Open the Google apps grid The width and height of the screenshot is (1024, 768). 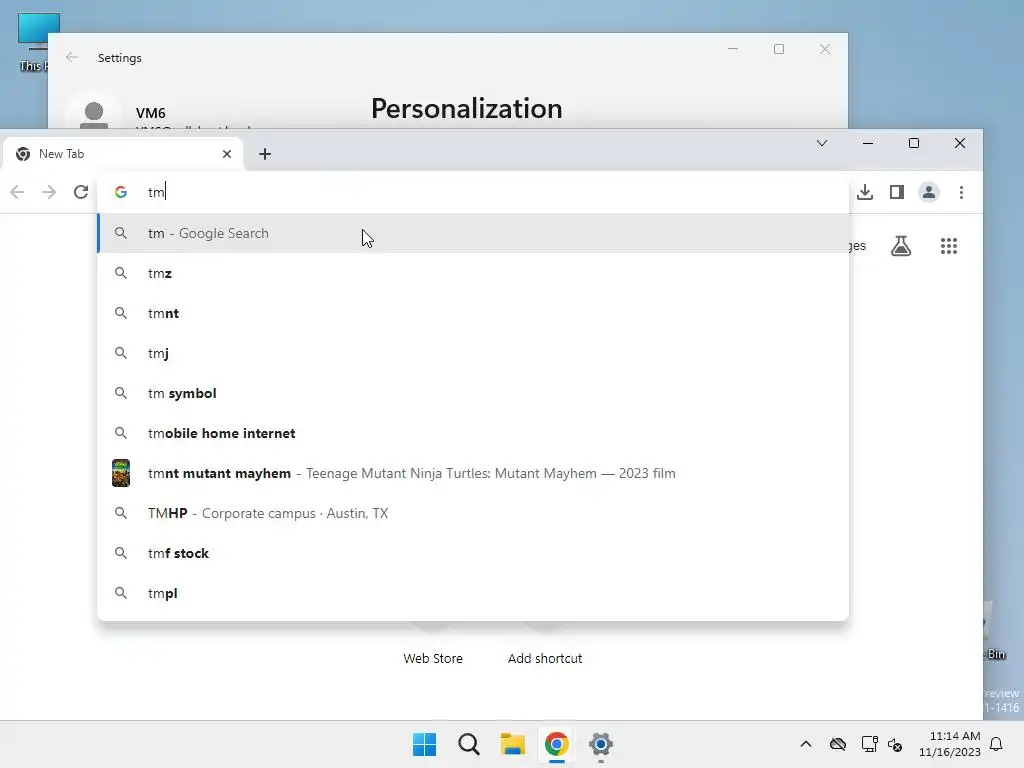949,246
